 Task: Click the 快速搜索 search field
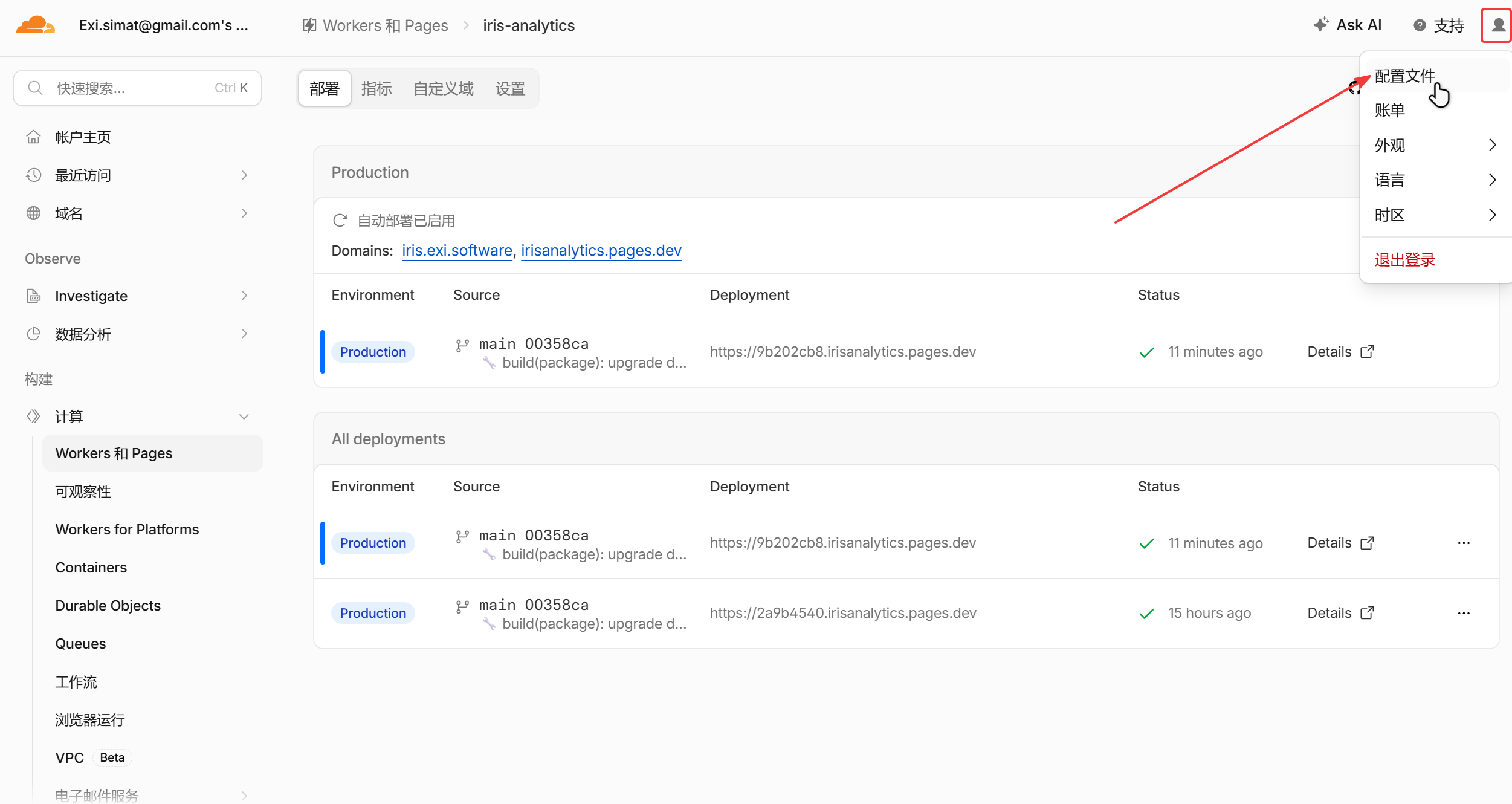tap(138, 88)
